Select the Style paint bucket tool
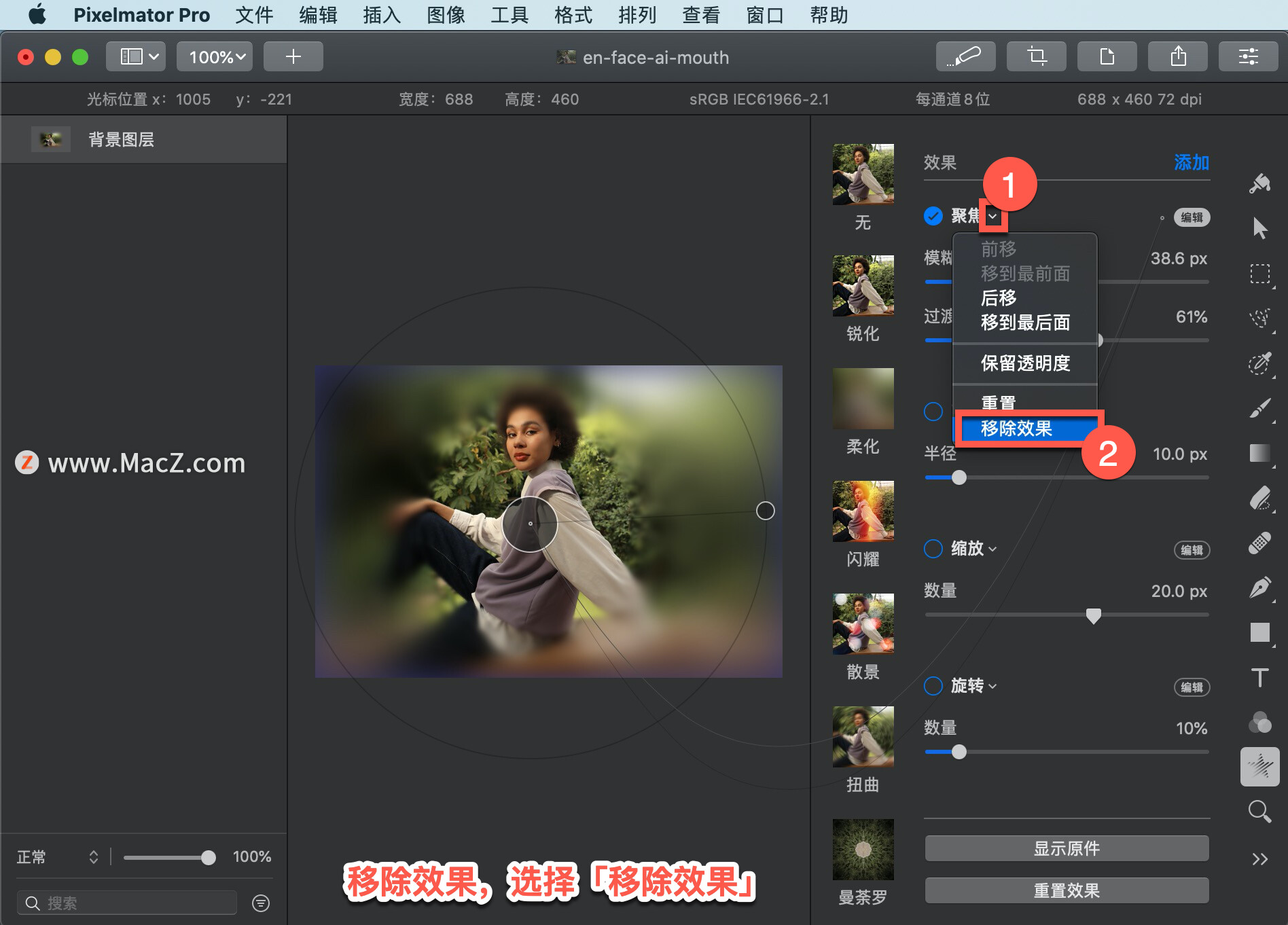Screen dimensions: 1288x925 [x=1260, y=183]
